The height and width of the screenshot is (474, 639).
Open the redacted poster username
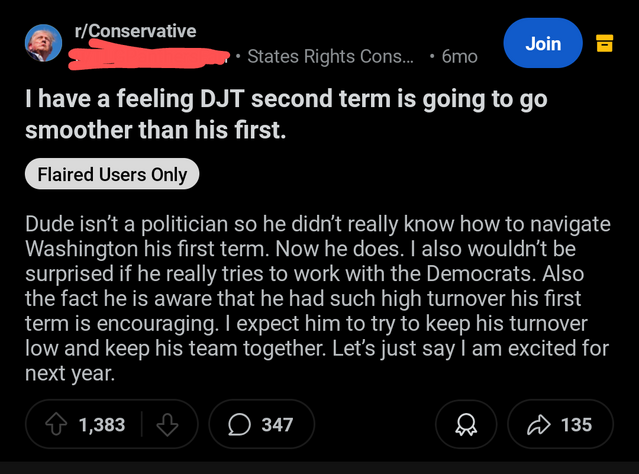[x=150, y=55]
